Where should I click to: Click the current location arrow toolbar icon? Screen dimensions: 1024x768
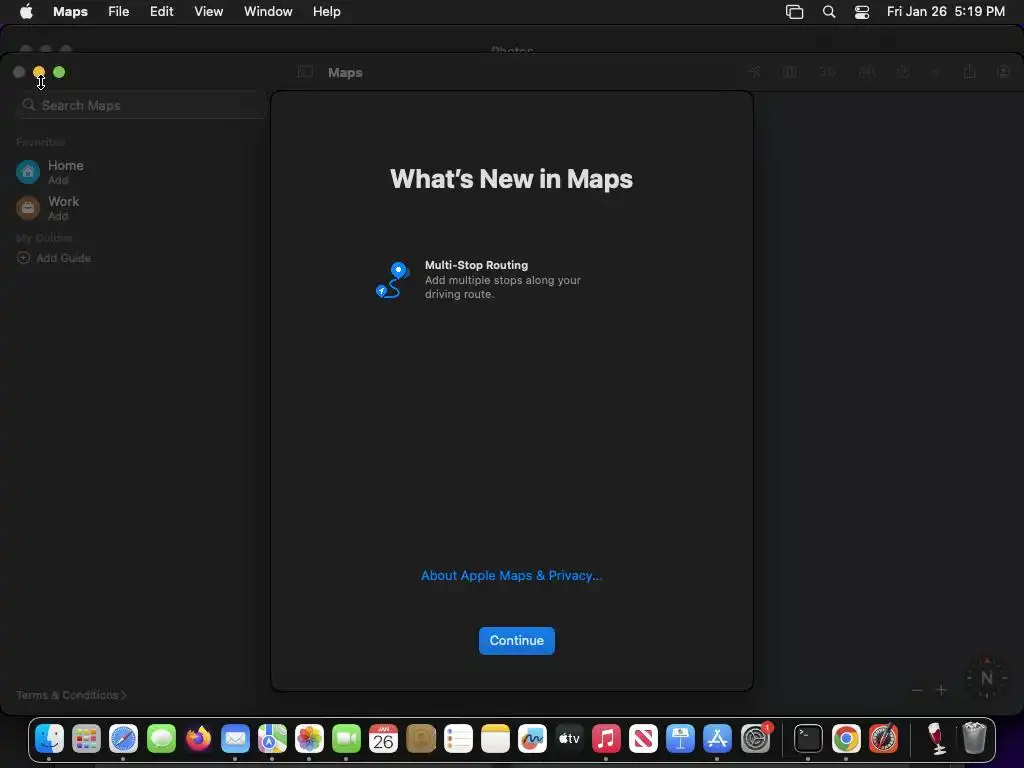click(754, 72)
